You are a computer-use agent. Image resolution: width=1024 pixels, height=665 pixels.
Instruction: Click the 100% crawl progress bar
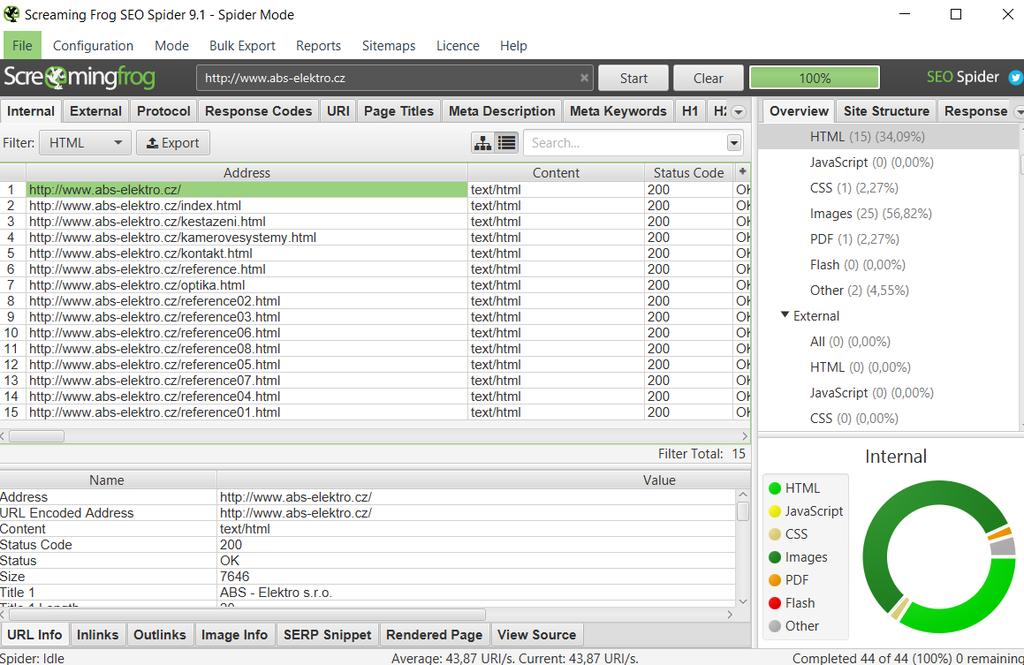(x=814, y=78)
